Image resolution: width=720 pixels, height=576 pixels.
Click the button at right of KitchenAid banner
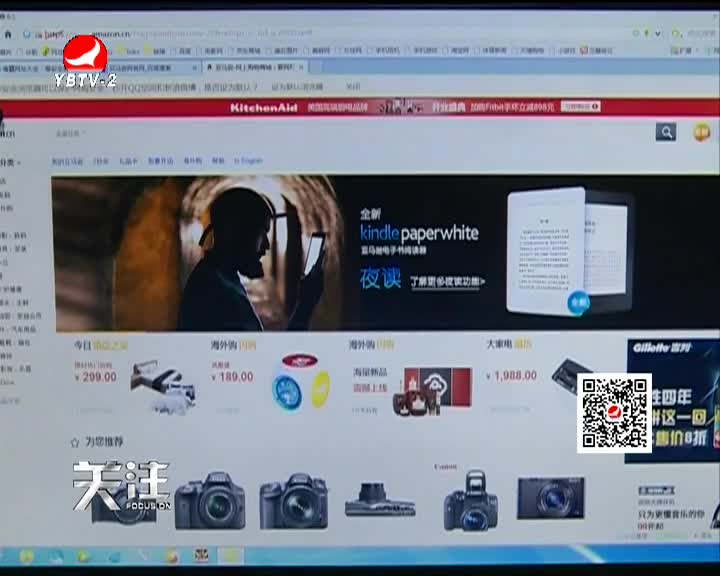tap(580, 107)
